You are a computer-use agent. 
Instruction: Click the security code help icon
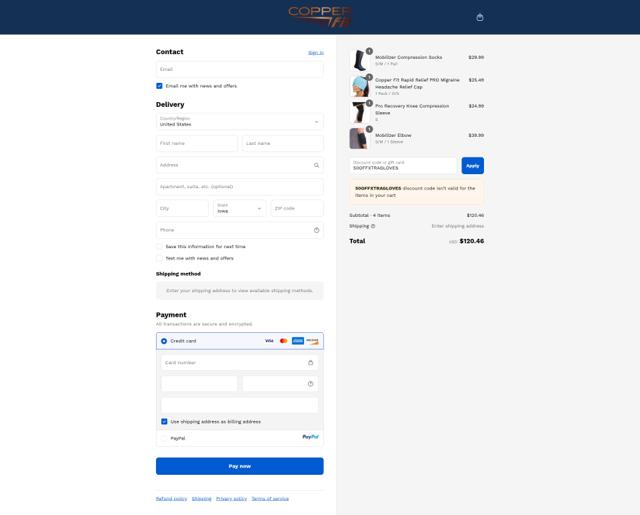coord(311,384)
